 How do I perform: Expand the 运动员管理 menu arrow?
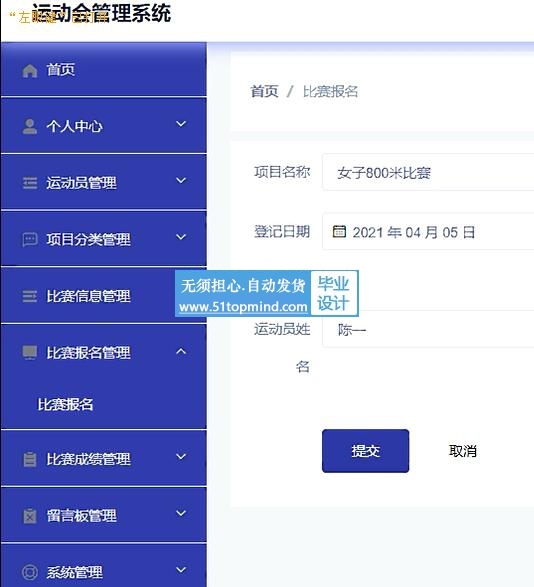(181, 180)
